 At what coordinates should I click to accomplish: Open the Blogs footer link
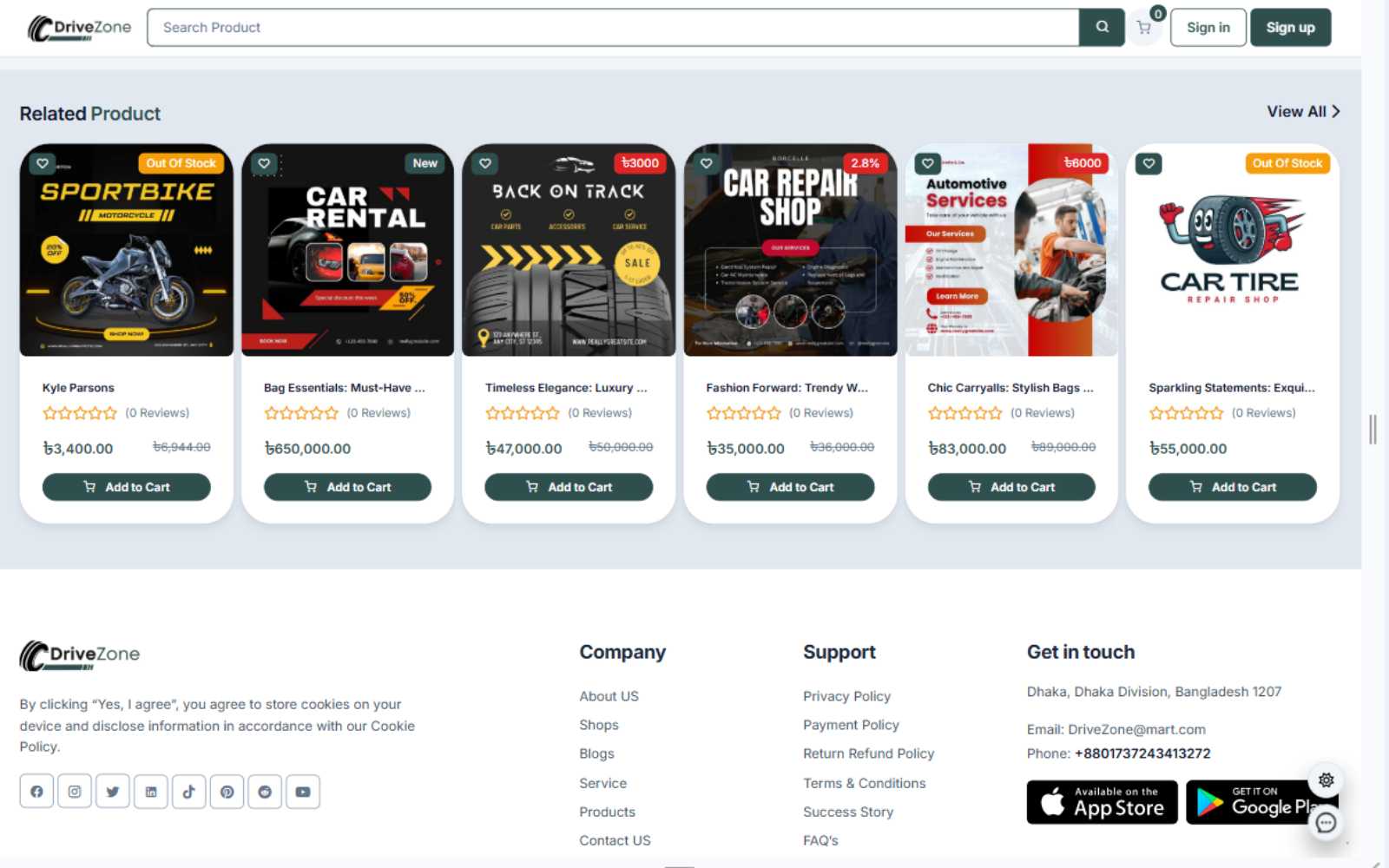coord(596,753)
